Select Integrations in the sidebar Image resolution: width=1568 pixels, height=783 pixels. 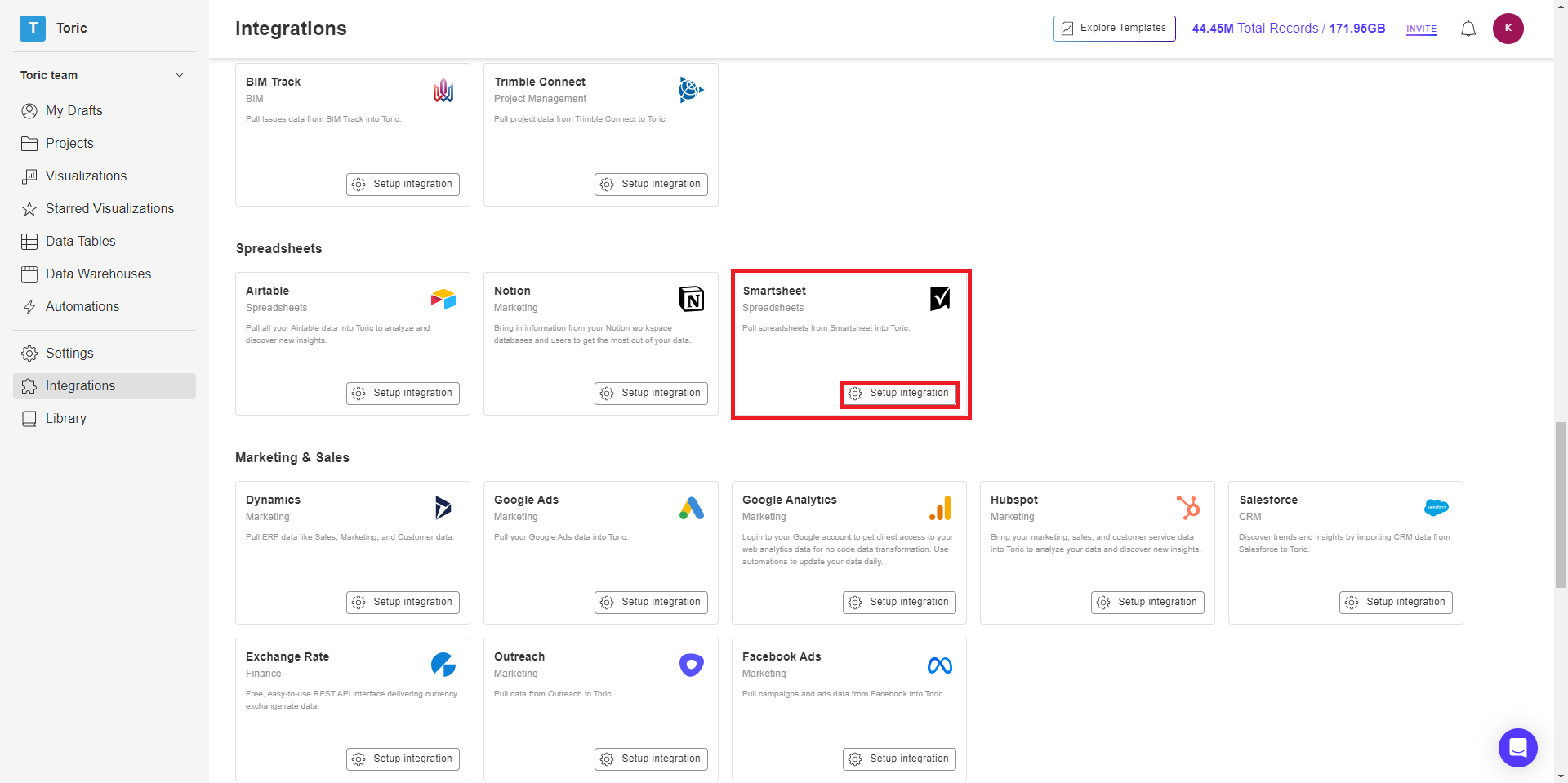[105, 386]
